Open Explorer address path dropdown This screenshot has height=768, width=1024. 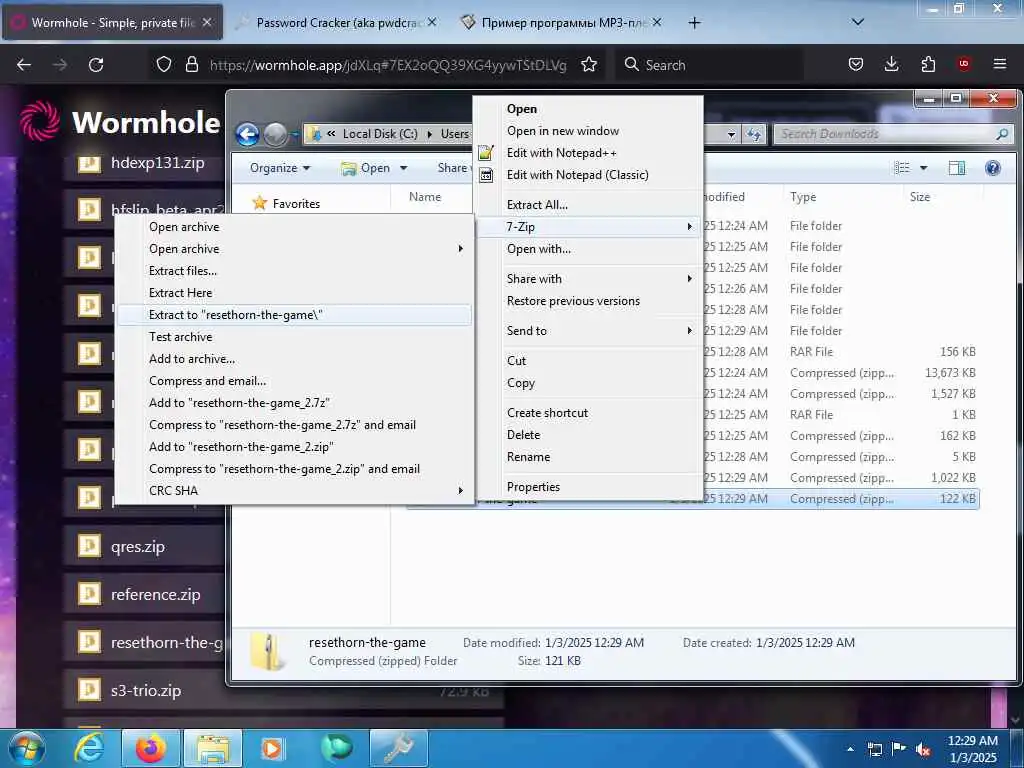click(731, 135)
